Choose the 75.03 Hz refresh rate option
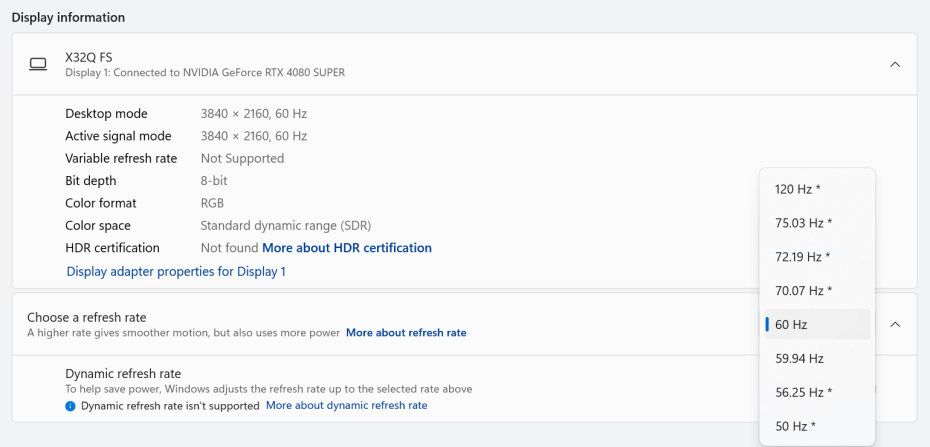 803,223
